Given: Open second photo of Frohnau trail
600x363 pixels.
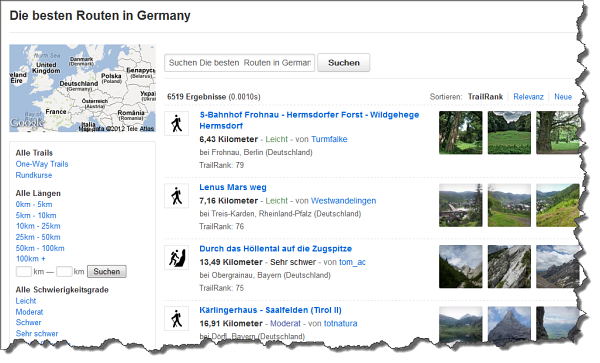Looking at the screenshot, I should [509, 133].
